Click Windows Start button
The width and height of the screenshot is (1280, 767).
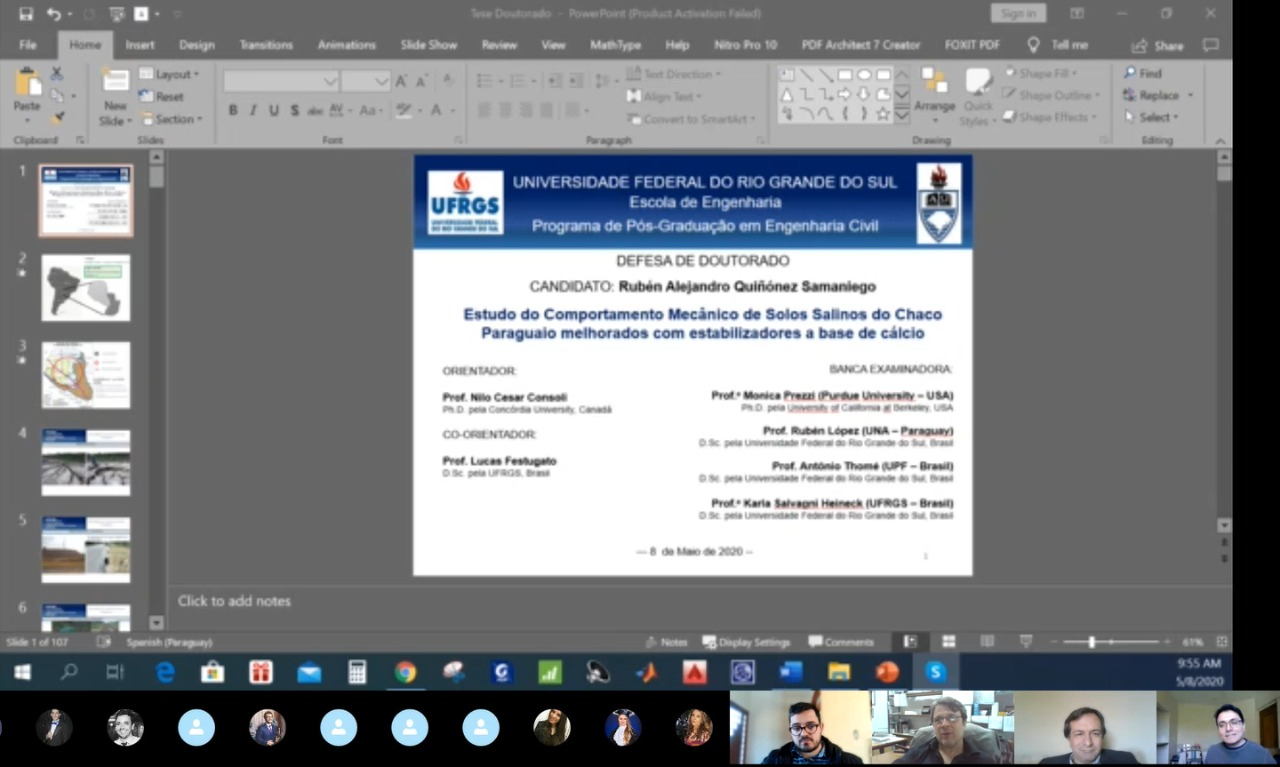(21, 672)
